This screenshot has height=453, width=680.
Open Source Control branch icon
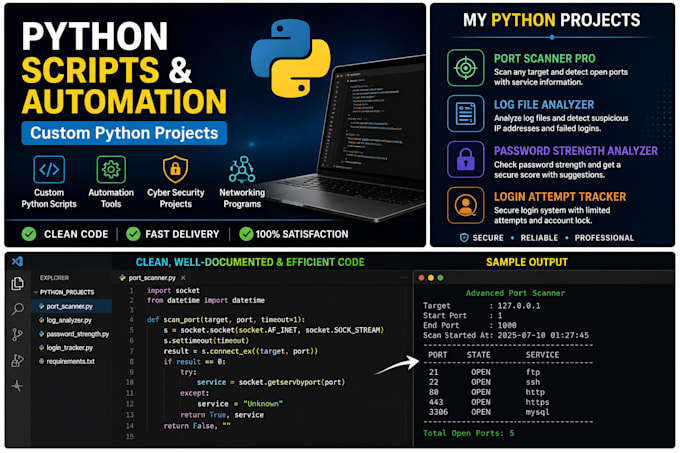coord(17,334)
